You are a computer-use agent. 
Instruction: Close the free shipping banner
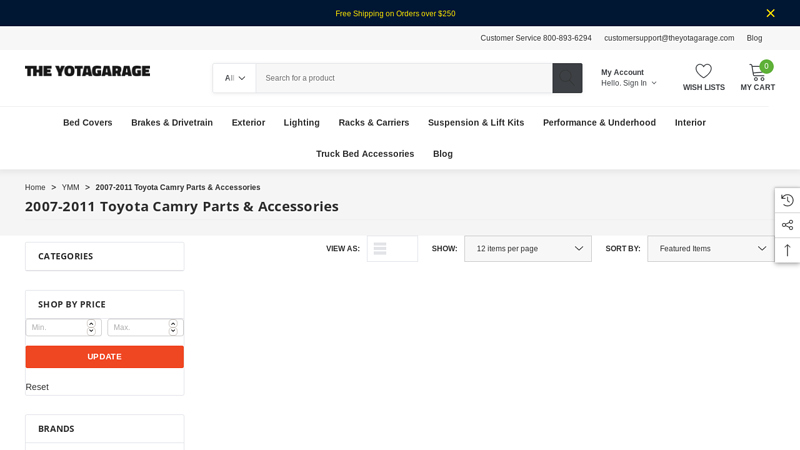[770, 13]
